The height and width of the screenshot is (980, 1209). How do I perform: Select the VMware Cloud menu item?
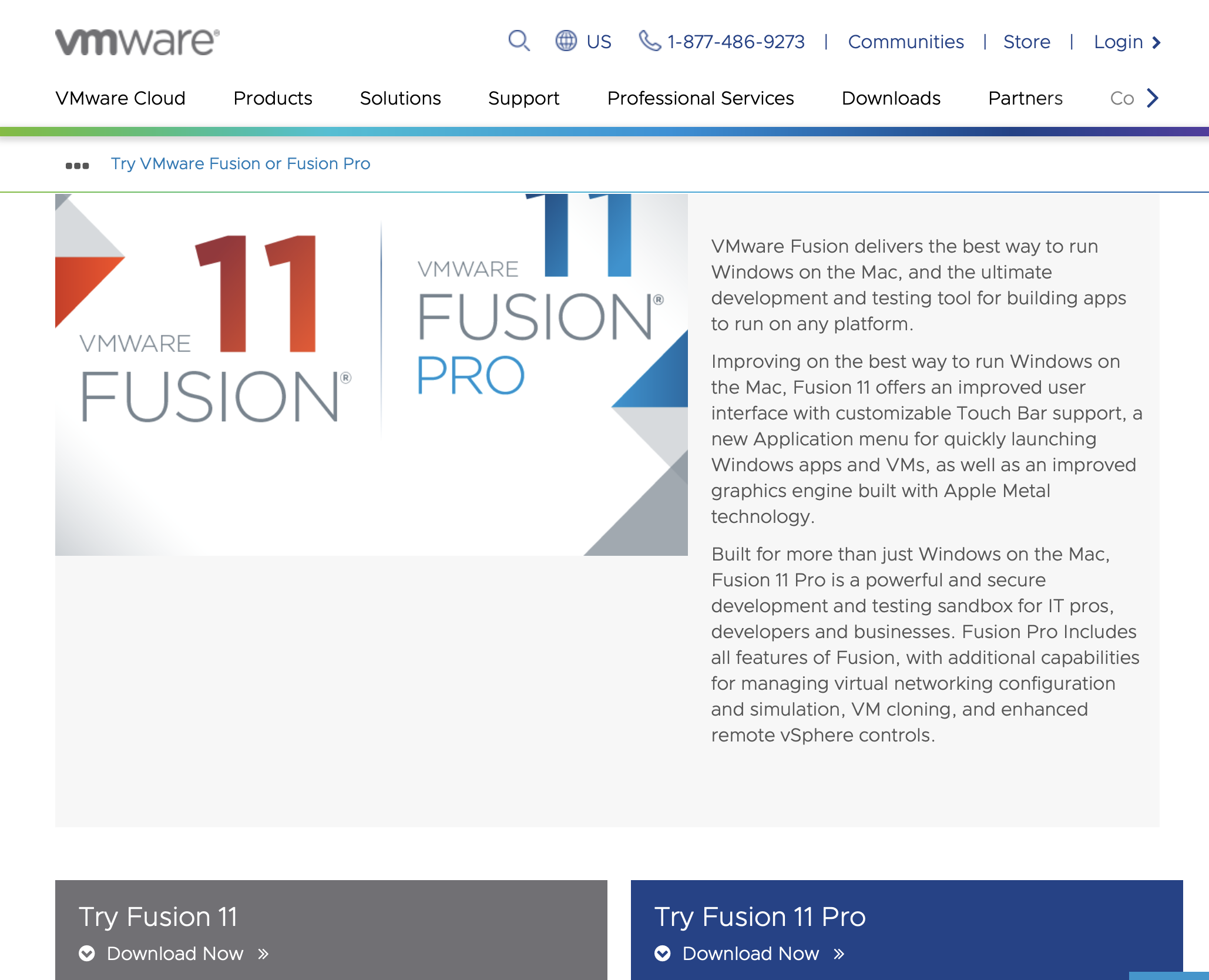click(120, 98)
